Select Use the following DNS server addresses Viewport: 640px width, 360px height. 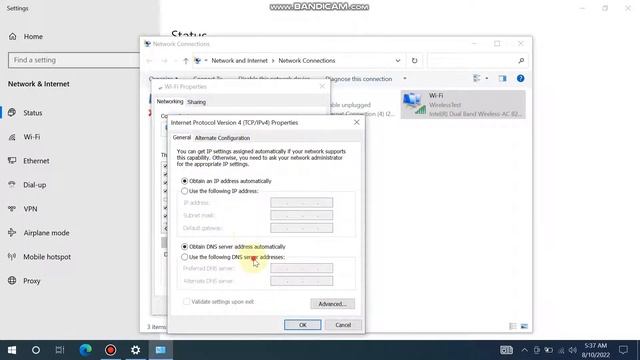click(x=184, y=257)
